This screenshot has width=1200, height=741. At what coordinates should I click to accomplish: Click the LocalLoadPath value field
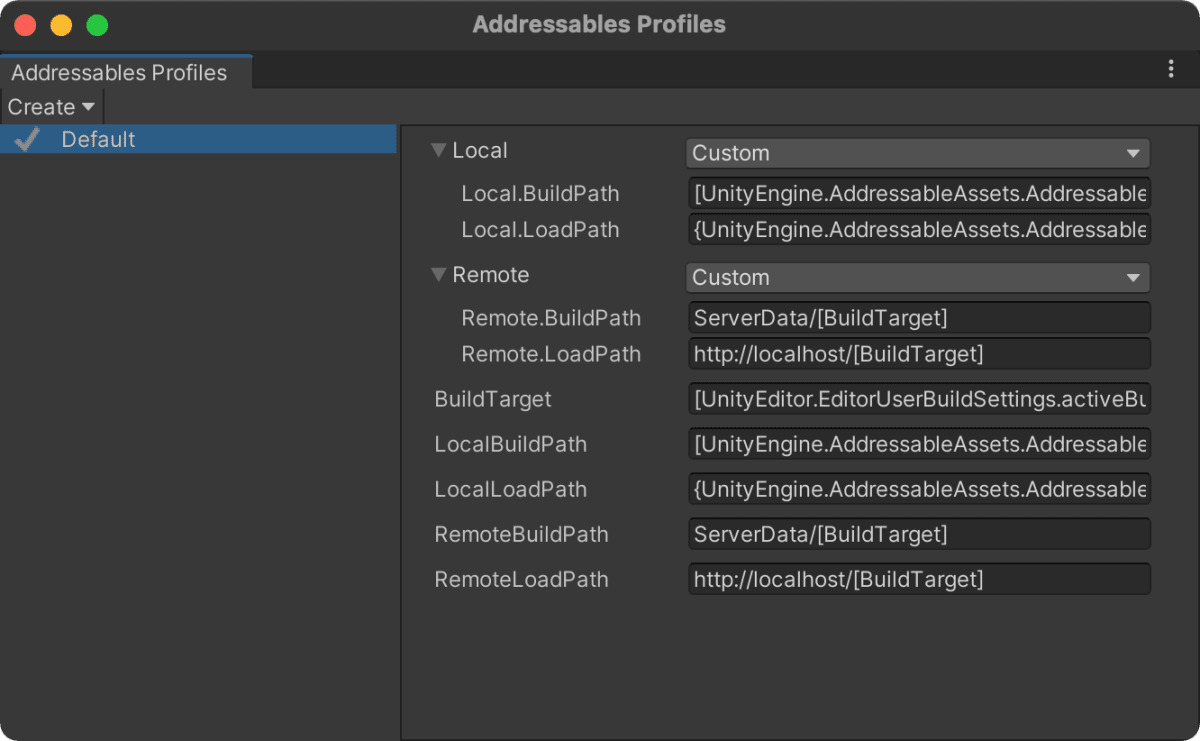[x=919, y=489]
